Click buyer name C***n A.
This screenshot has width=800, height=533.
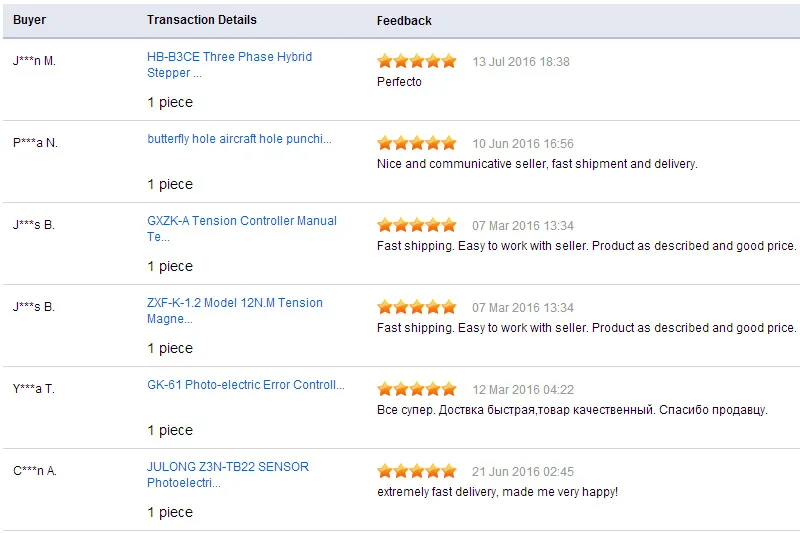[x=35, y=471]
